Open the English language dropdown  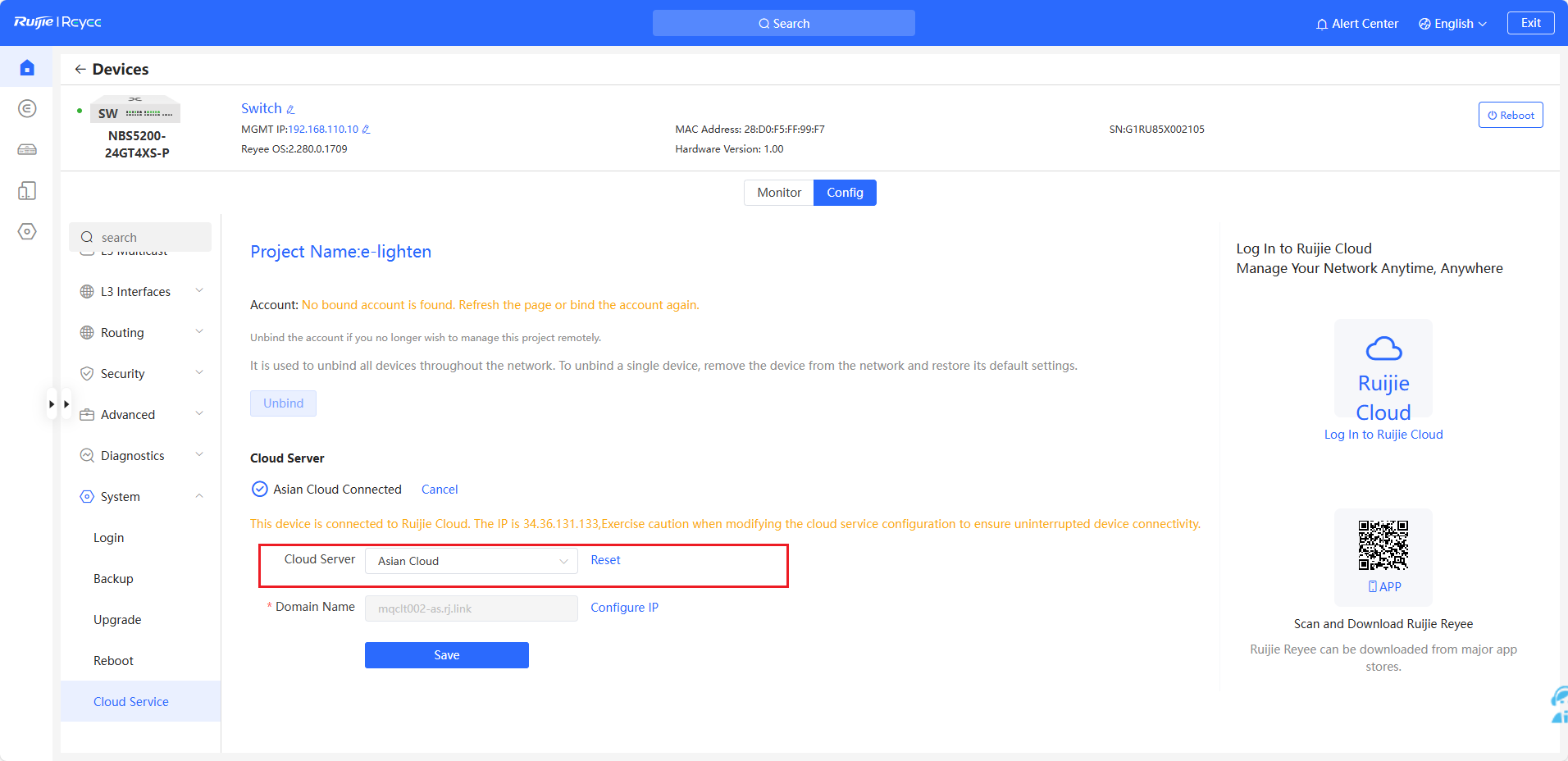tap(1452, 24)
